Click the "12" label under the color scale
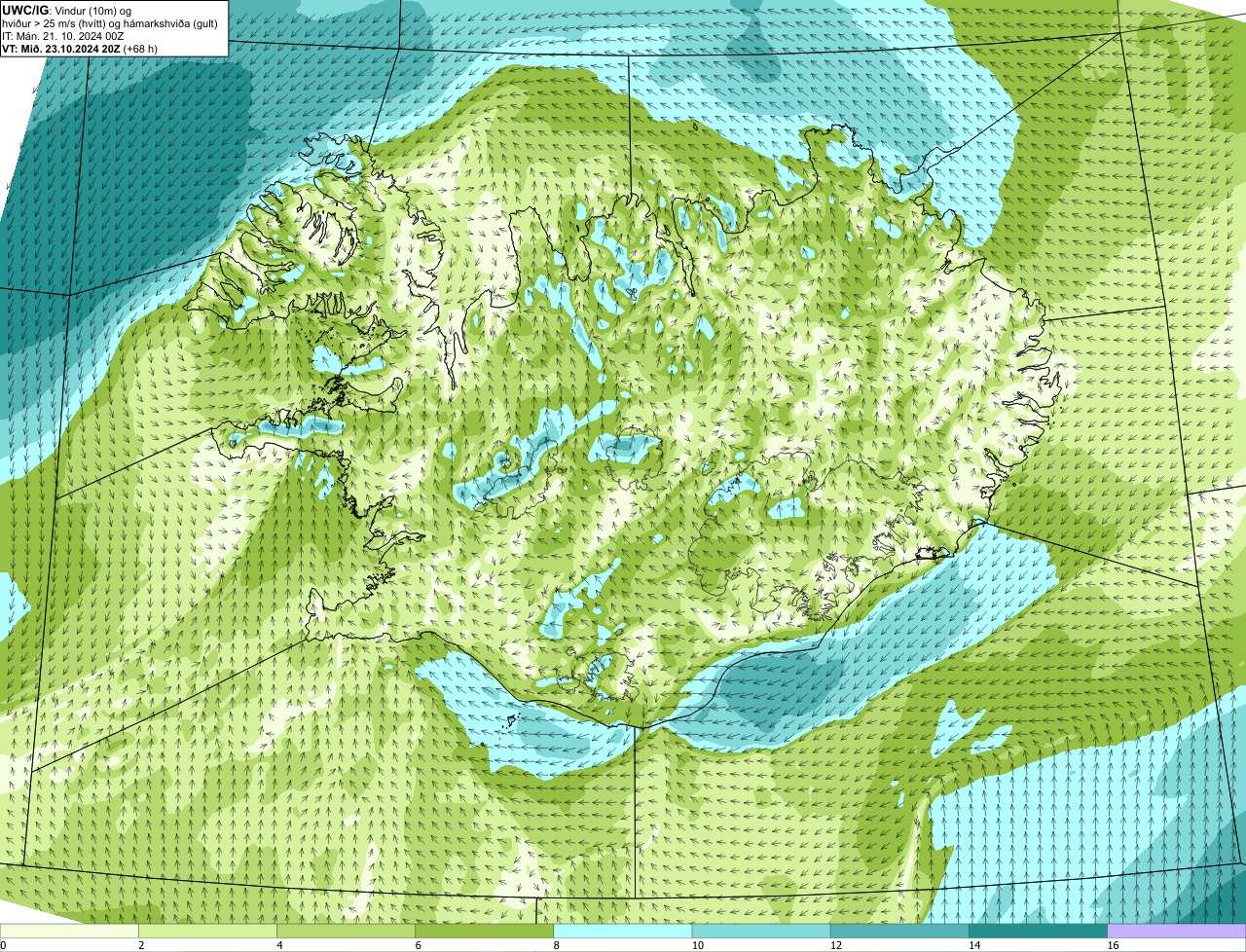 (836, 945)
